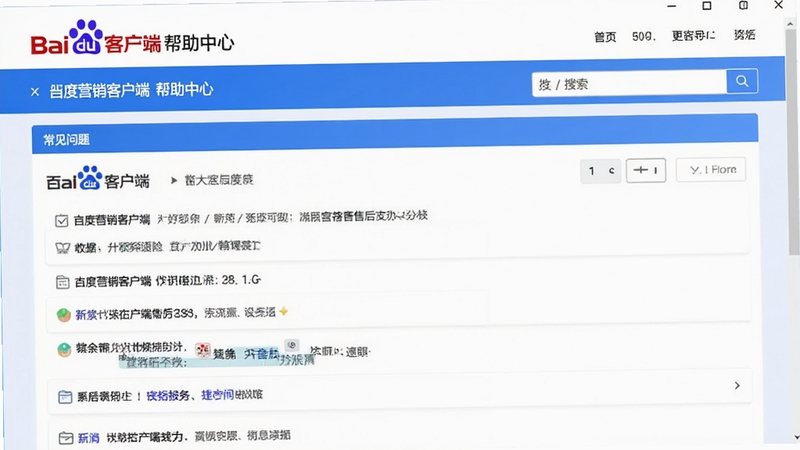The width and height of the screenshot is (800, 450).
Task: Open the blue 新消 link
Action: 88,438
